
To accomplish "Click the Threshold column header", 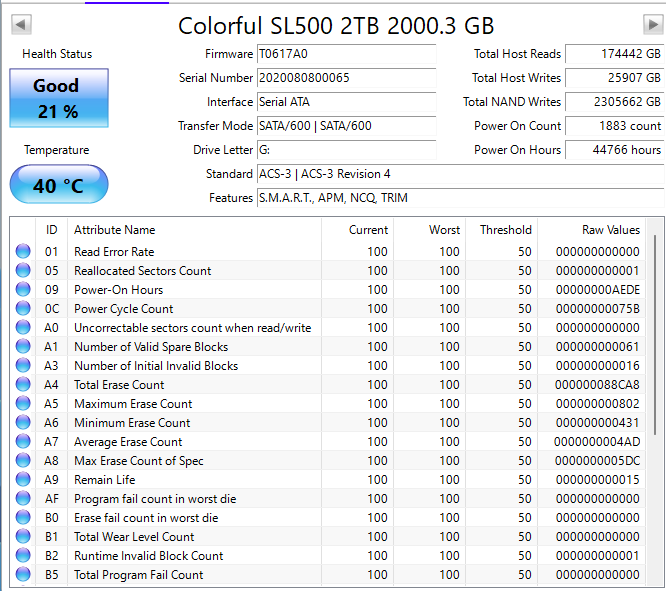I will (502, 230).
